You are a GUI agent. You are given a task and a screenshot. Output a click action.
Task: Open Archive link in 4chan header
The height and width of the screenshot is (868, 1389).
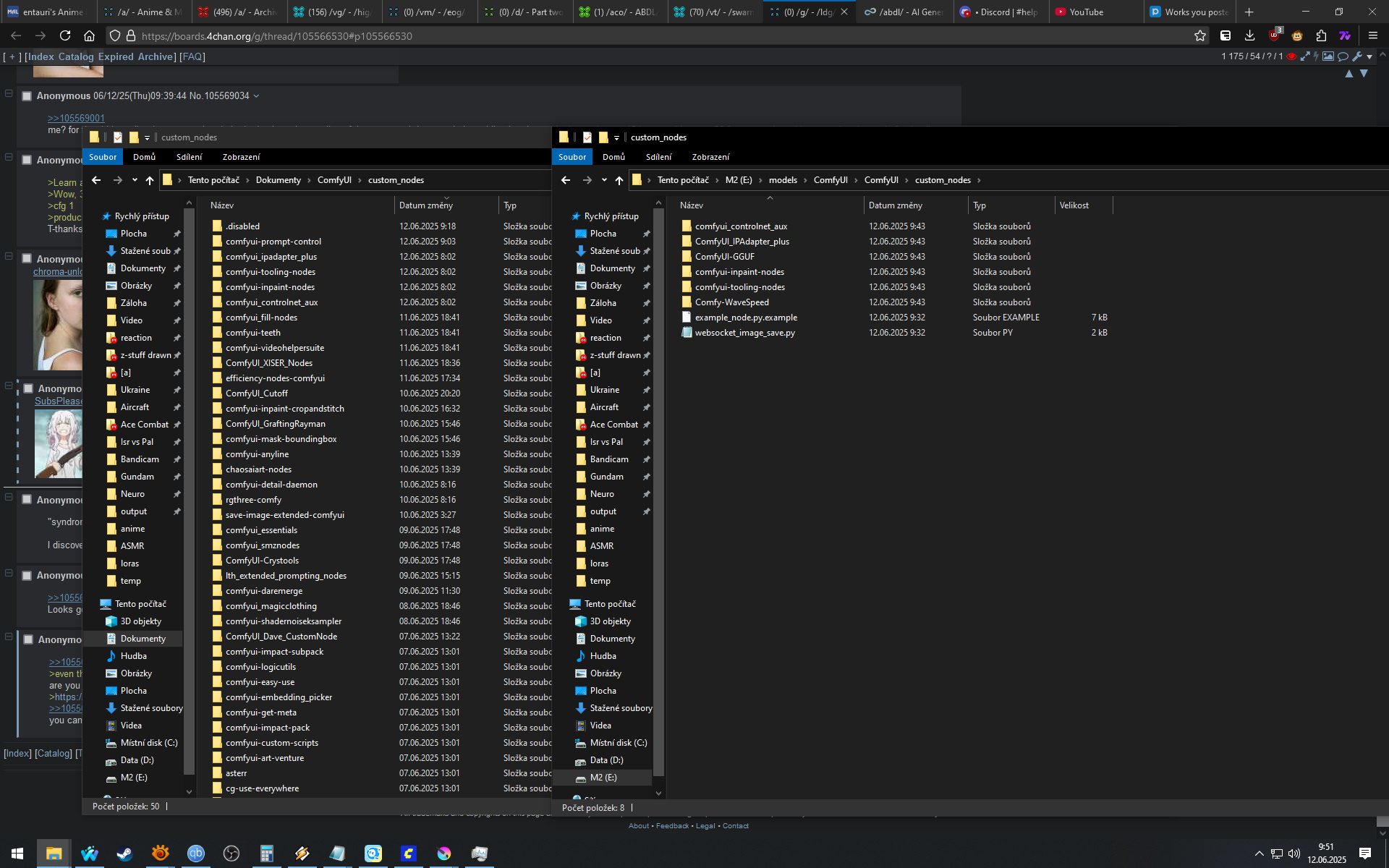pyautogui.click(x=156, y=56)
